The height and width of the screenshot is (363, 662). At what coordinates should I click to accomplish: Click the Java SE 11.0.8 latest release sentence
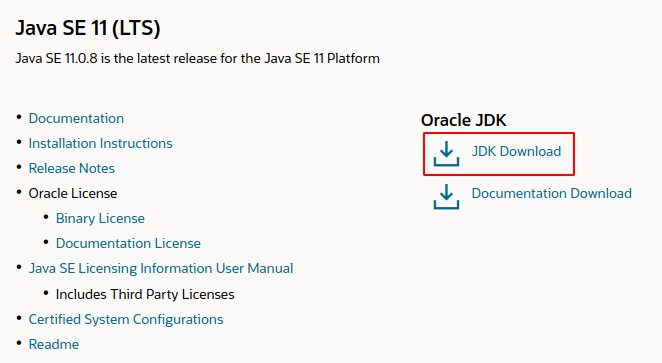198,58
